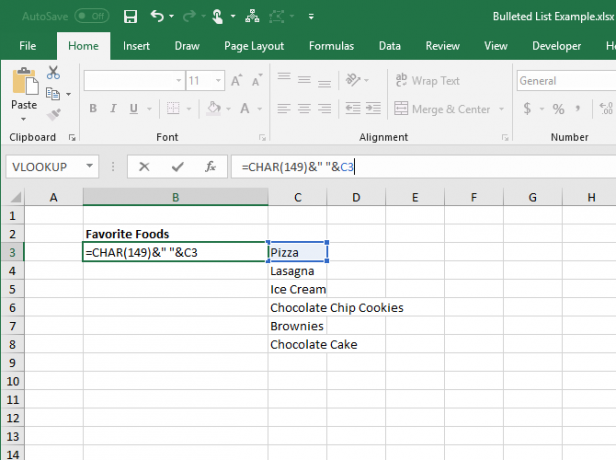The height and width of the screenshot is (460, 616).
Task: Toggle Bold formatting
Action: pyautogui.click(x=93, y=108)
